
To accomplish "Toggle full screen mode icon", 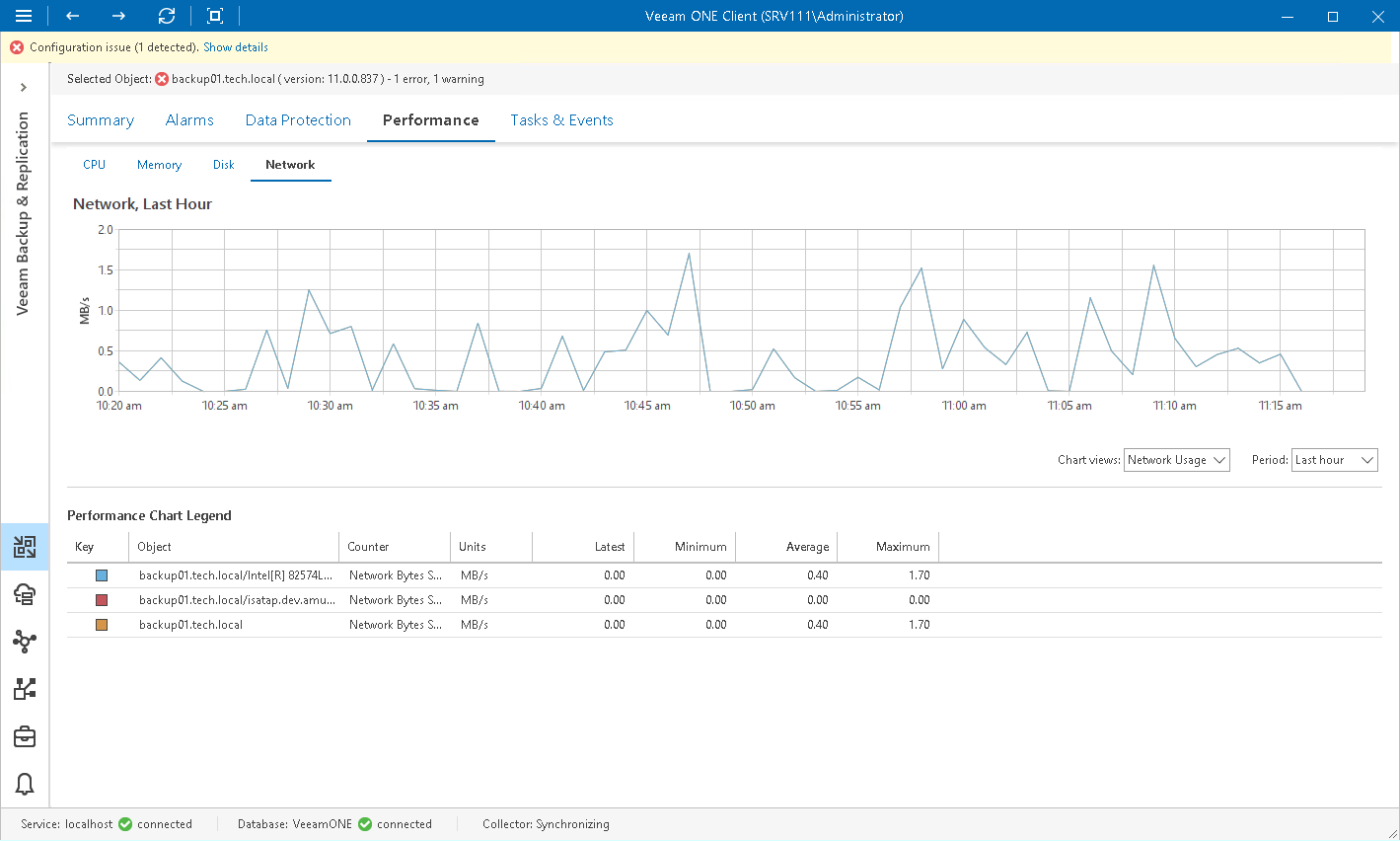I will pos(215,16).
